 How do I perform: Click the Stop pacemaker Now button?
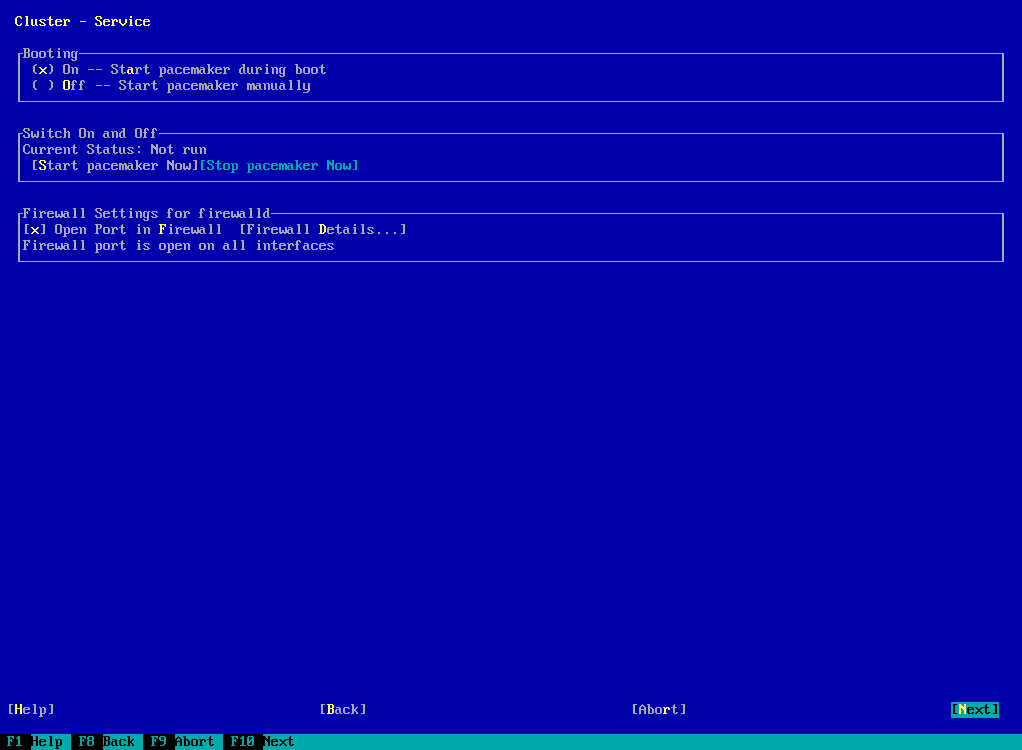click(279, 166)
